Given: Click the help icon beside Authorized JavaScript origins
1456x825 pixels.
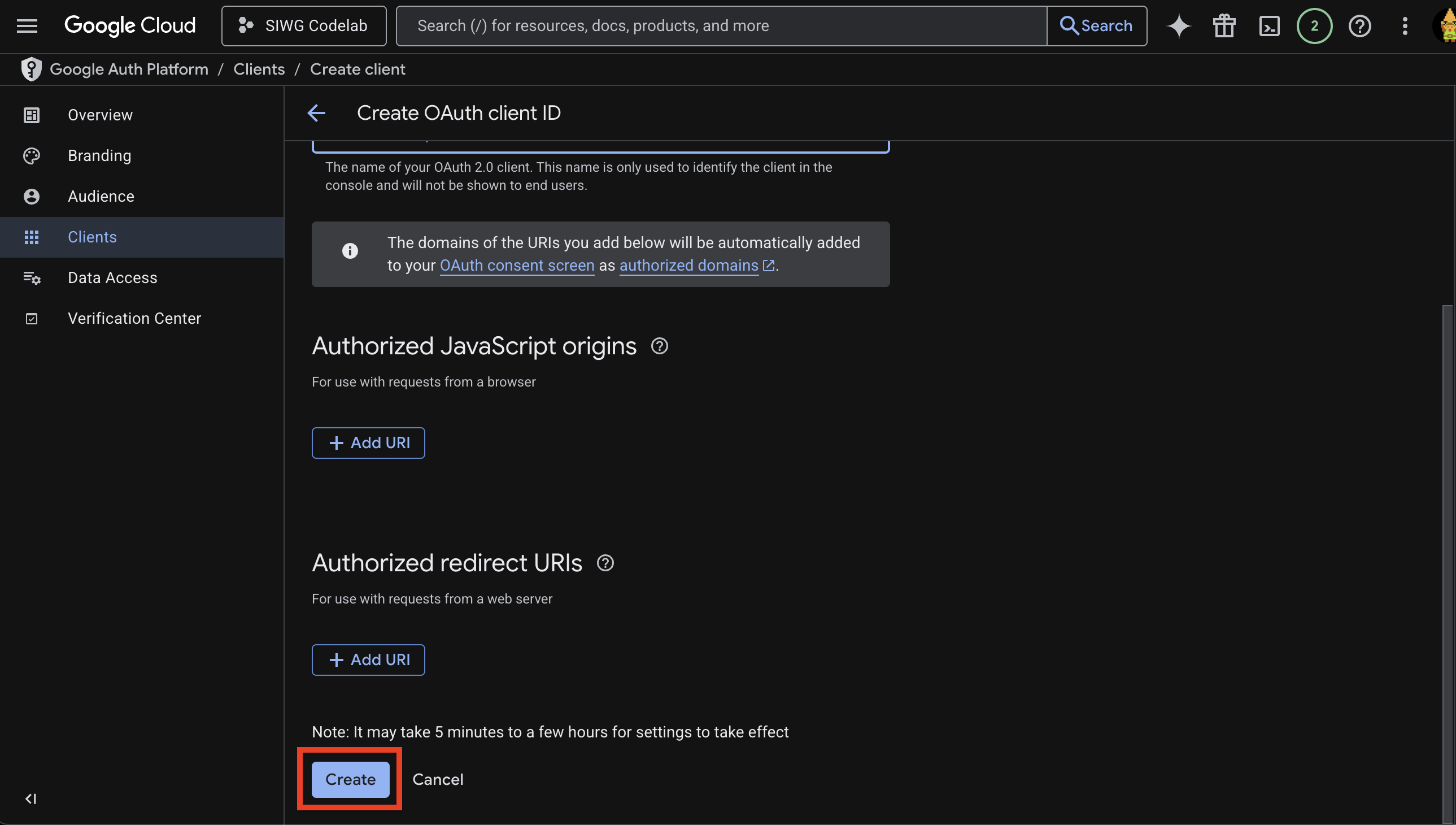Looking at the screenshot, I should pyautogui.click(x=659, y=346).
